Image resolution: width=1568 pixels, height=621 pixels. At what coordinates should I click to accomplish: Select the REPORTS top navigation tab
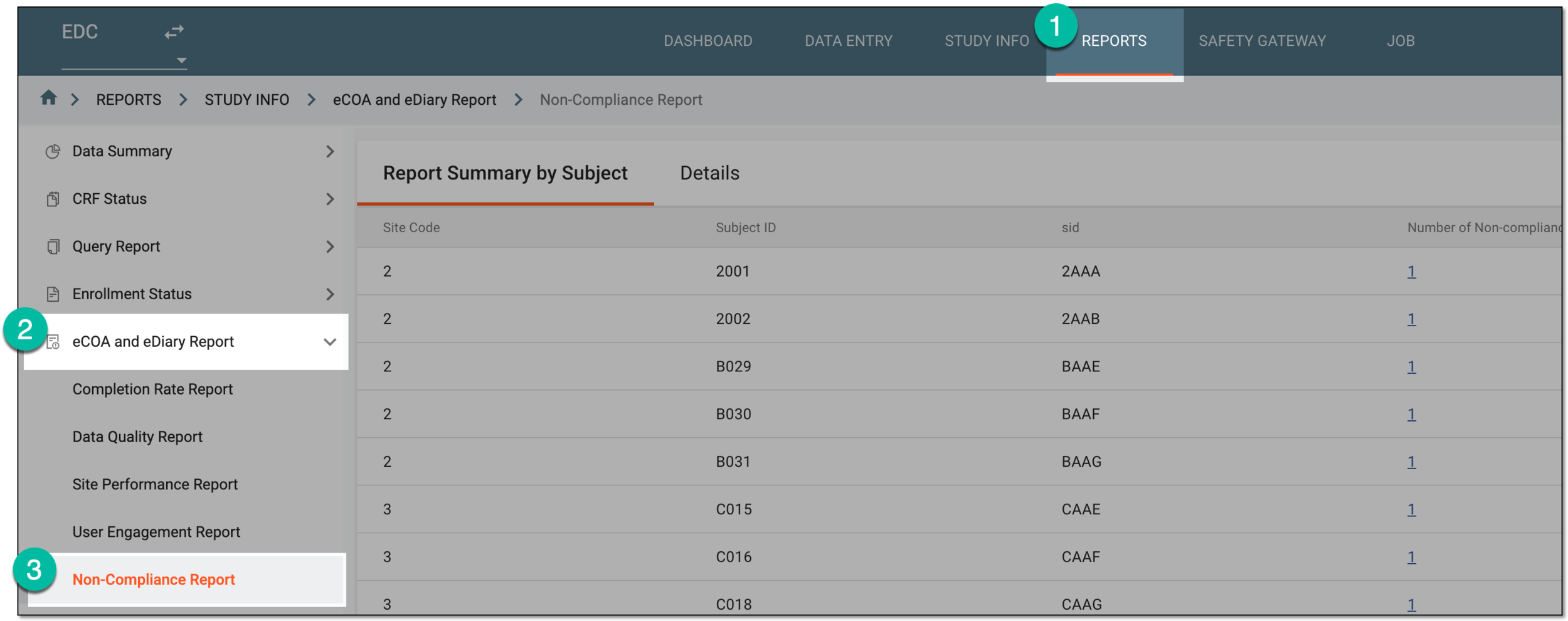point(1114,41)
